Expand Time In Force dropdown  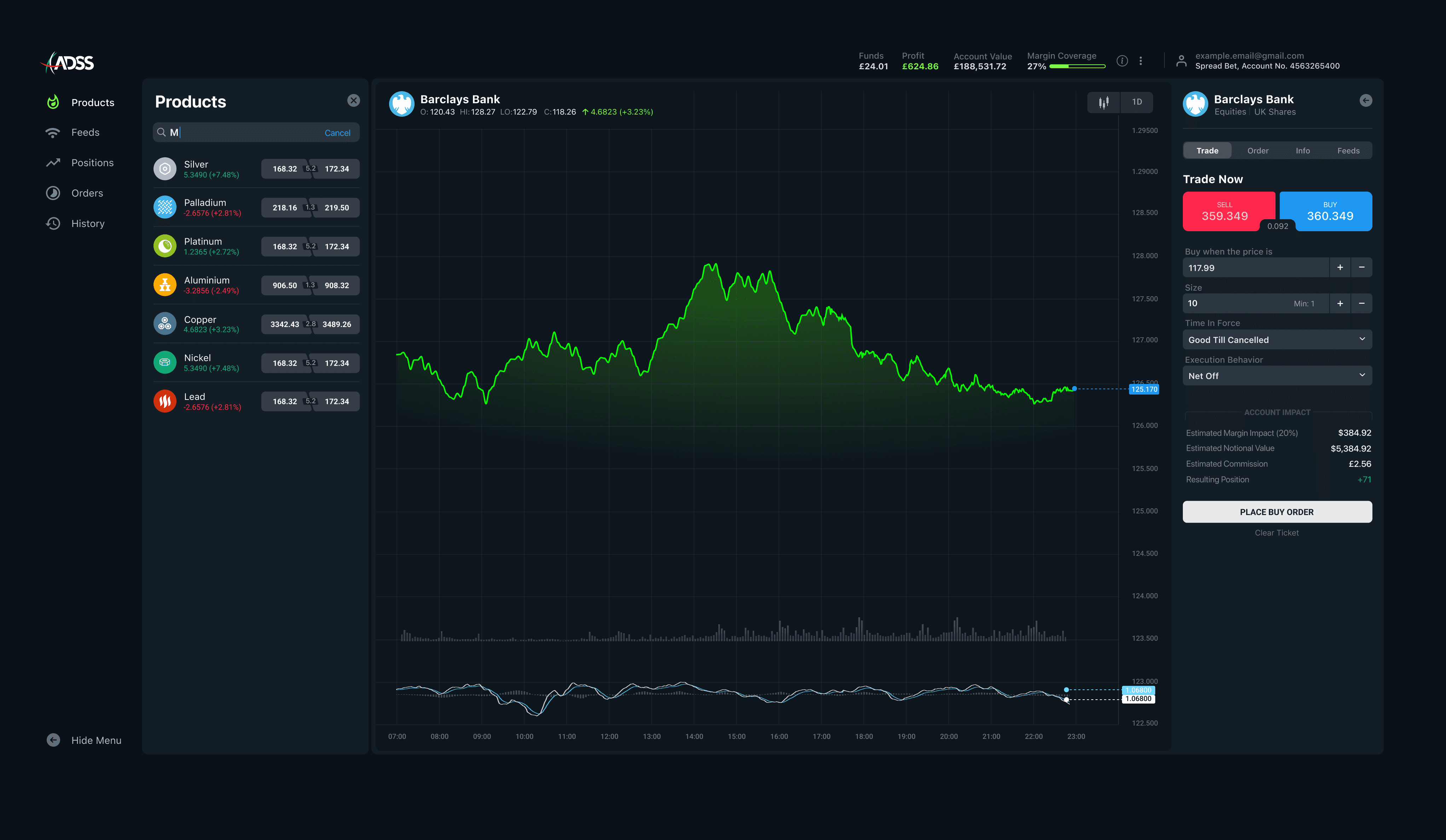[1277, 339]
